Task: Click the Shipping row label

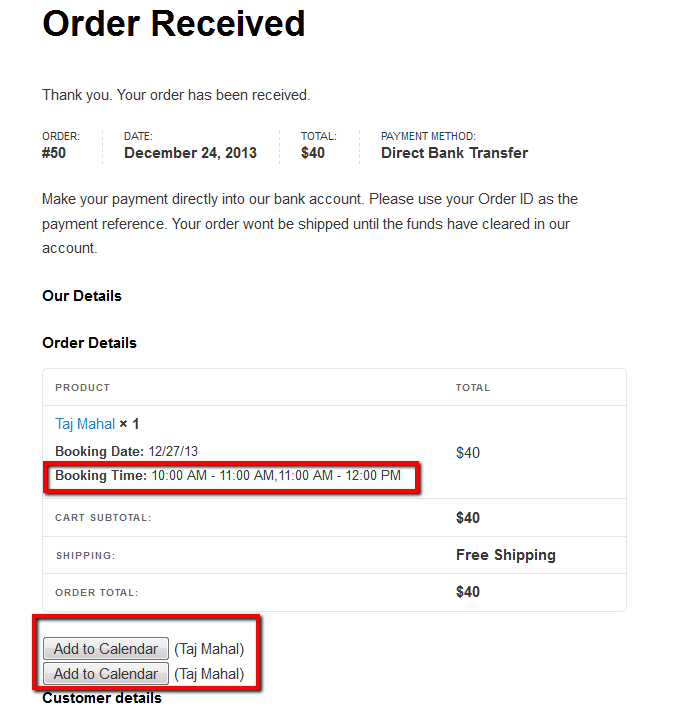Action: (x=85, y=555)
